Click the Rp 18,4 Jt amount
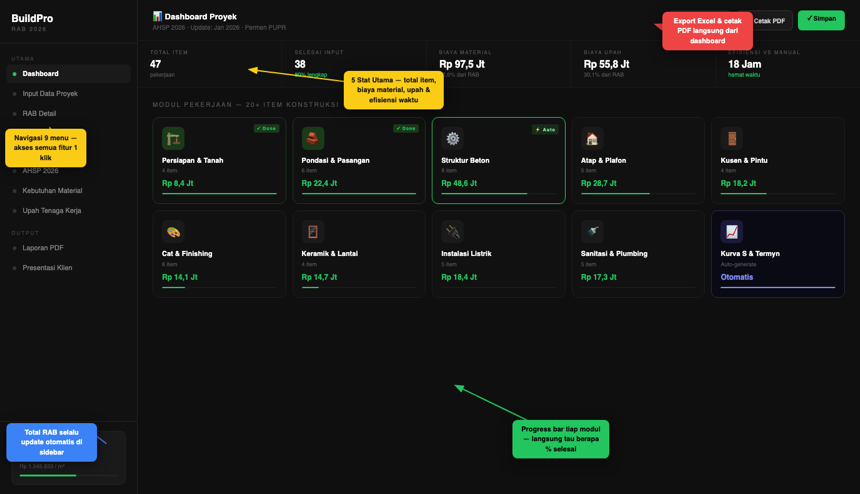This screenshot has width=860, height=494. [459, 277]
